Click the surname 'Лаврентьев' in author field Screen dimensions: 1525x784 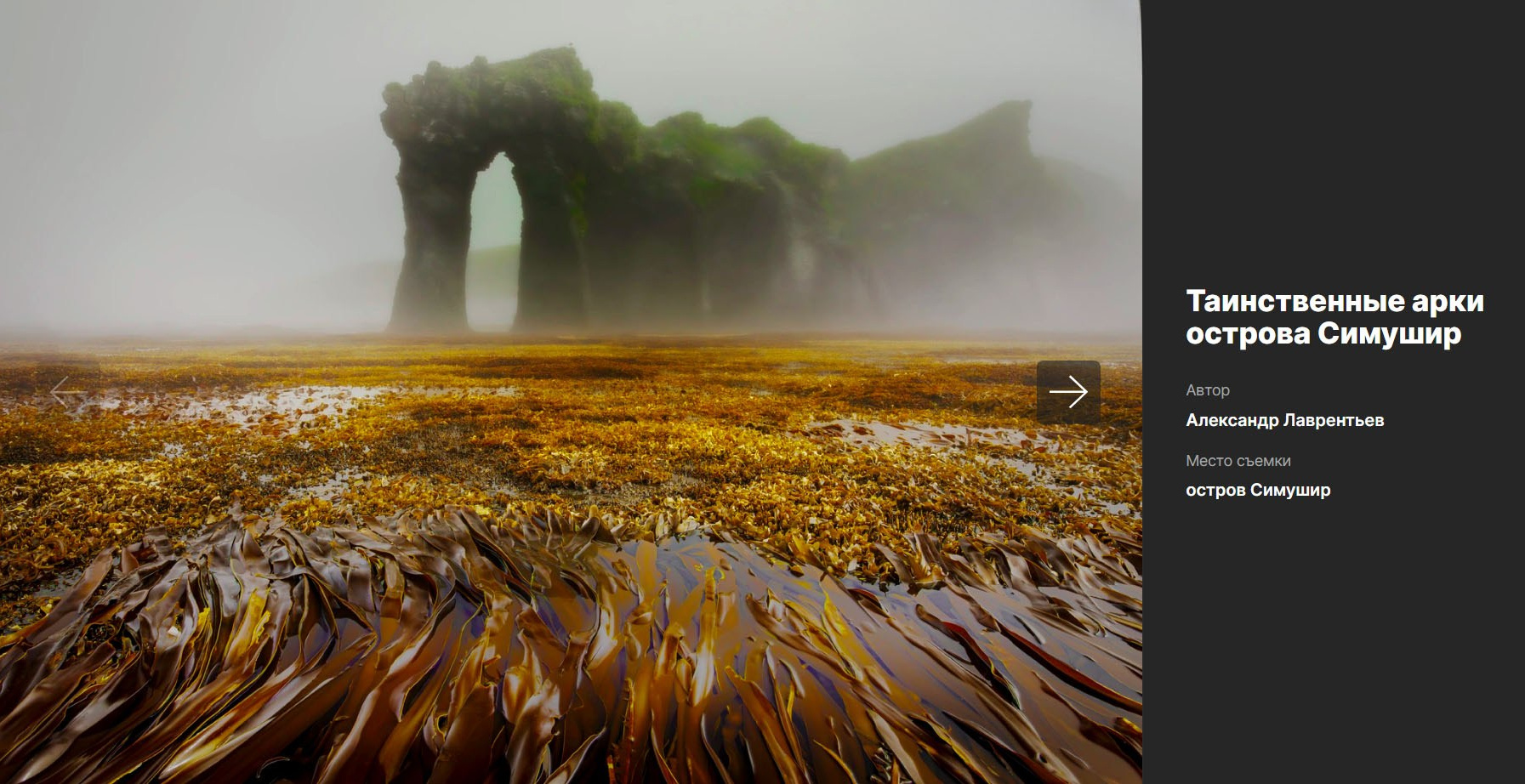[x=1333, y=420]
